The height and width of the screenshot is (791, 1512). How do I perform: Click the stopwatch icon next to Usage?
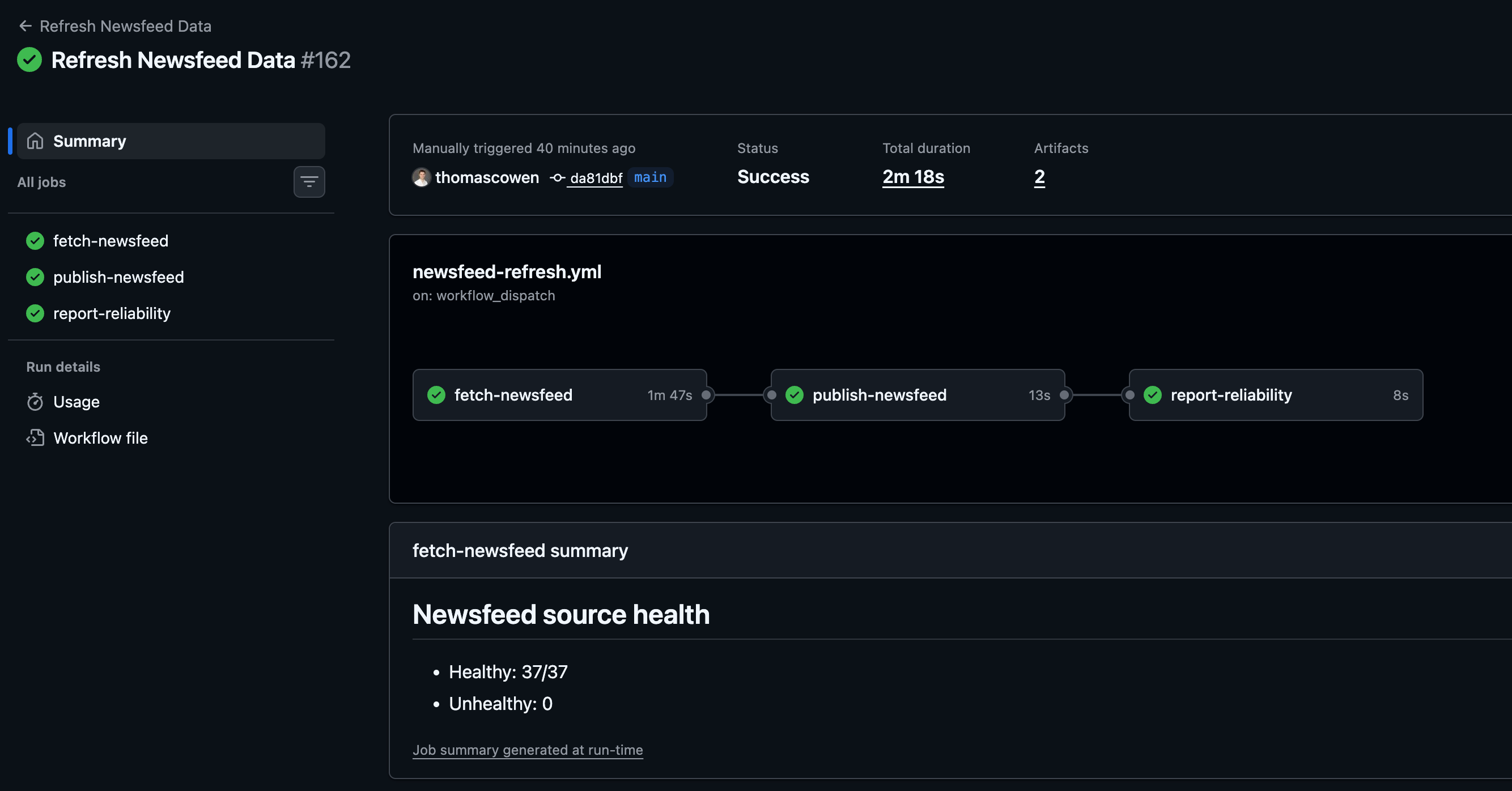tap(35, 402)
